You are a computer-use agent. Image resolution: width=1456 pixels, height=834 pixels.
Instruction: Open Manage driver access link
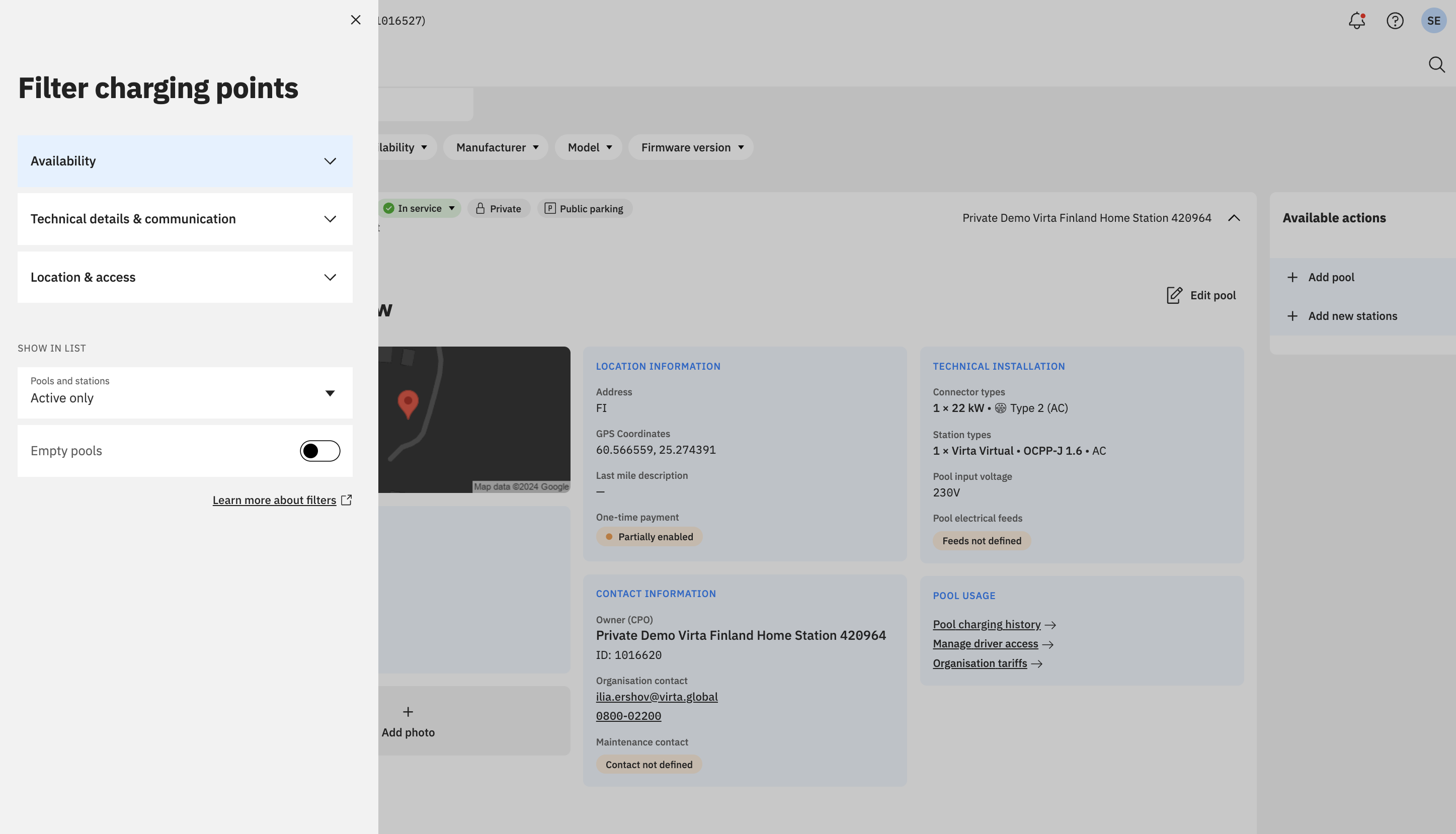[x=993, y=644]
